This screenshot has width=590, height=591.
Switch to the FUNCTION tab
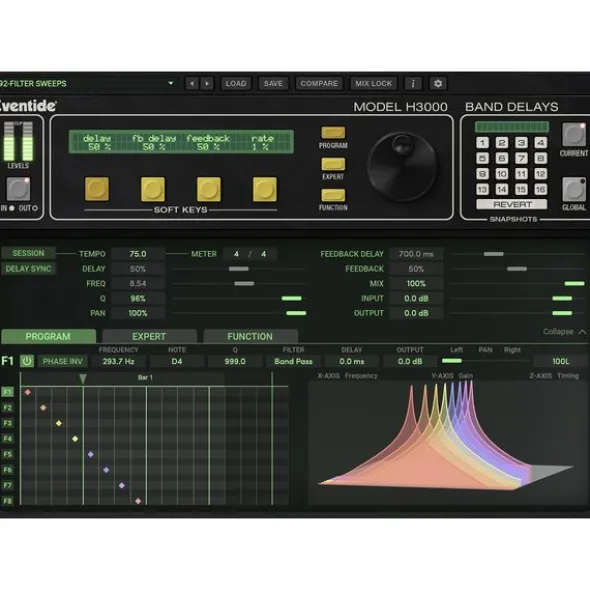[250, 336]
